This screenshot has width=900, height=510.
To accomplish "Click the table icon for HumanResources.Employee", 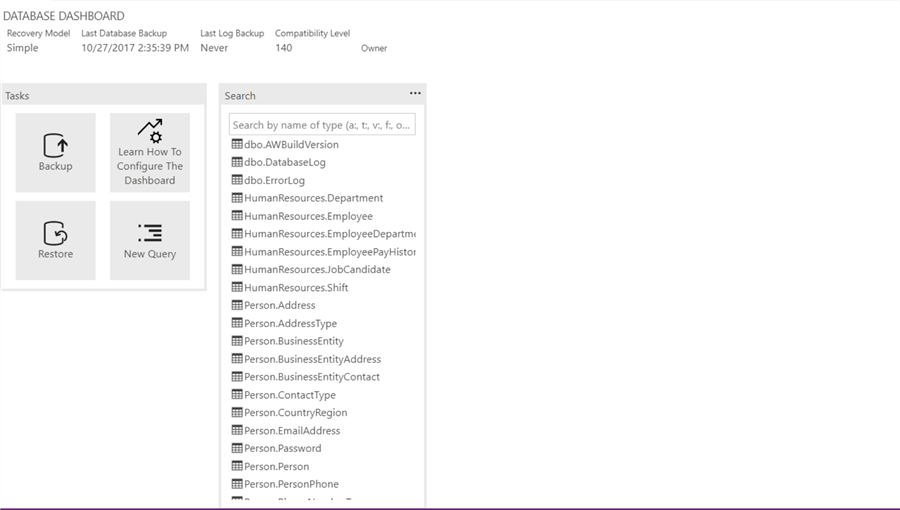I will [x=237, y=216].
